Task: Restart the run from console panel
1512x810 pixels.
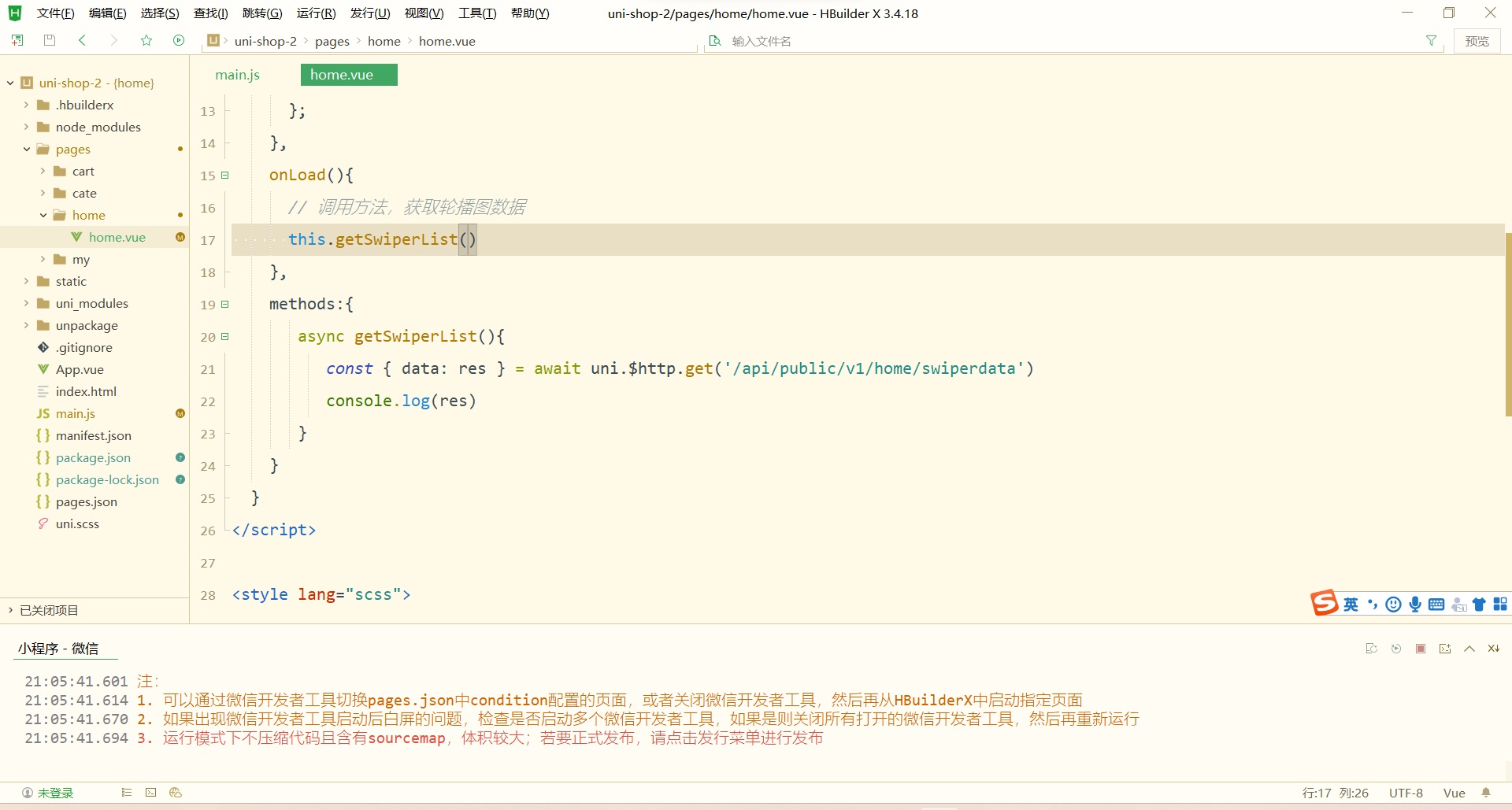Action: [1396, 648]
